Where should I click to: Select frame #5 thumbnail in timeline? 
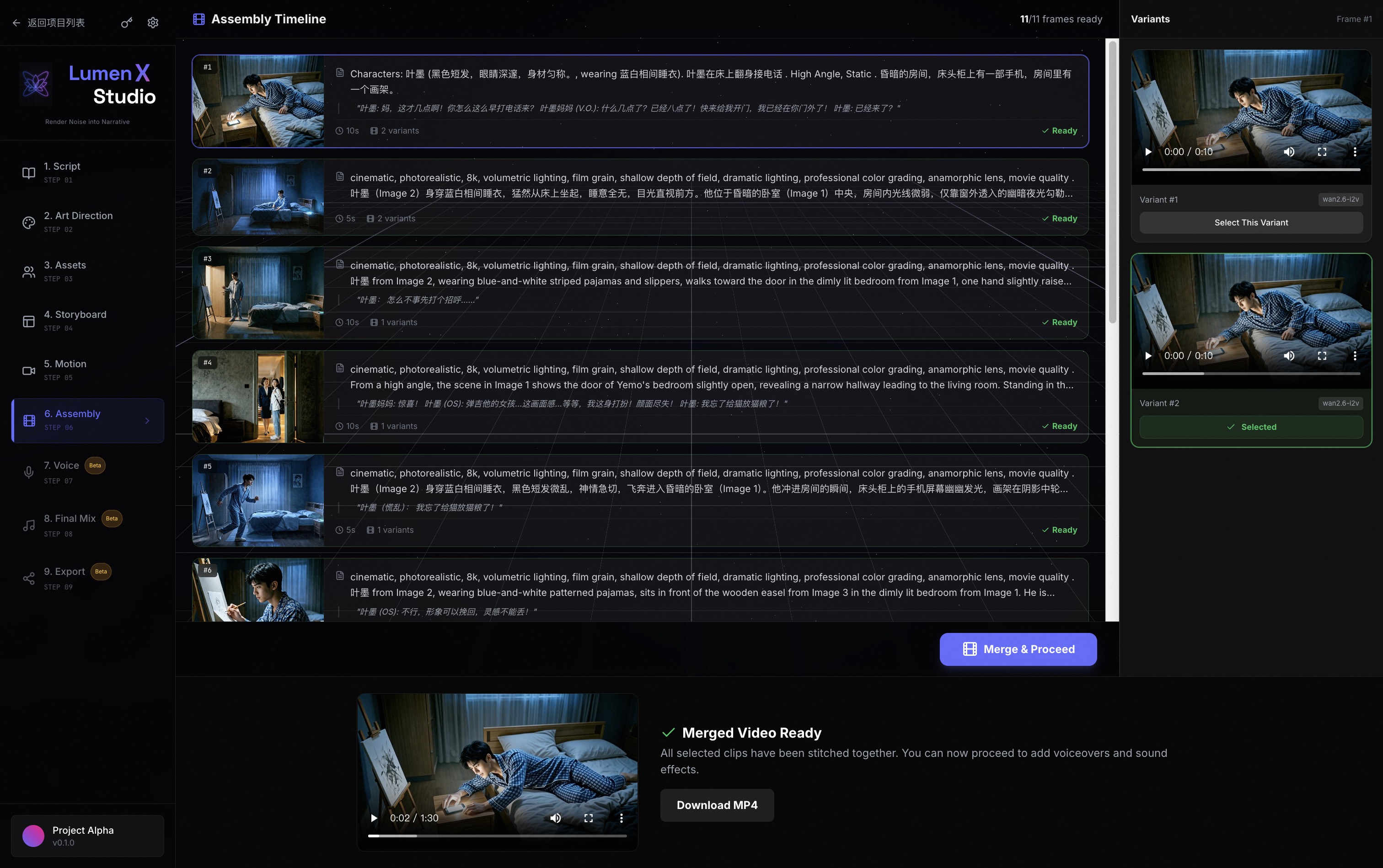pyautogui.click(x=258, y=501)
